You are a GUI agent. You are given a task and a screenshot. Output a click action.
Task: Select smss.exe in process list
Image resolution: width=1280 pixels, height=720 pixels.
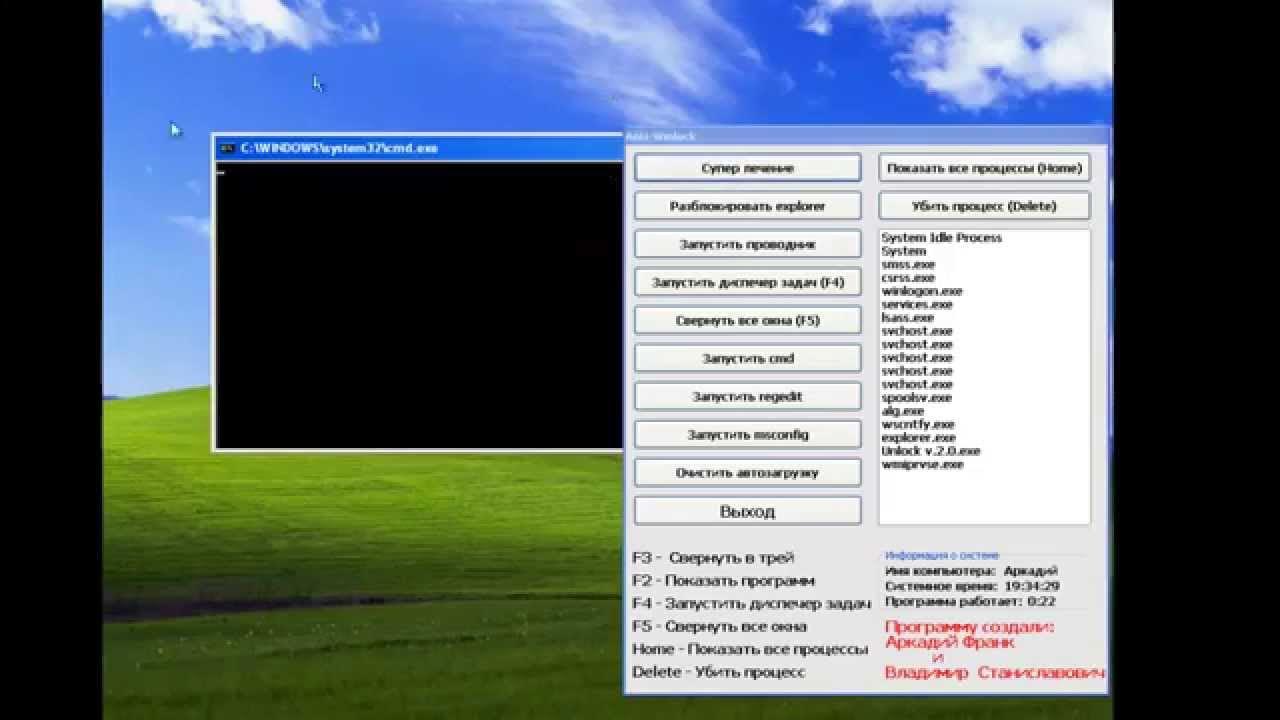point(908,264)
